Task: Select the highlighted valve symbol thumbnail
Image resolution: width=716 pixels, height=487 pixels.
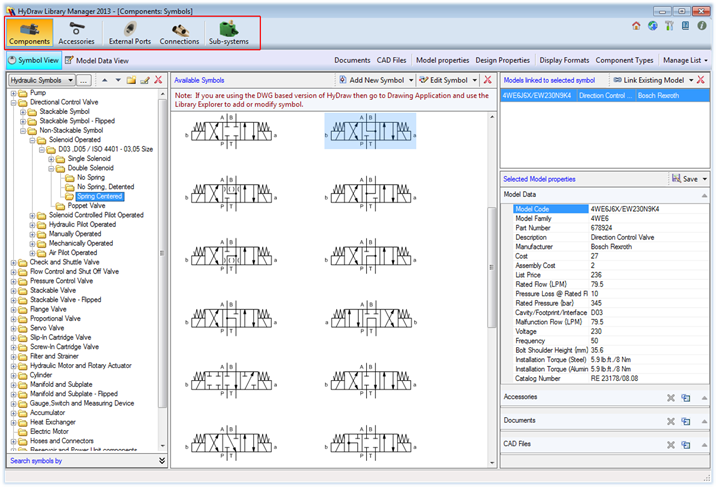Action: click(x=370, y=131)
